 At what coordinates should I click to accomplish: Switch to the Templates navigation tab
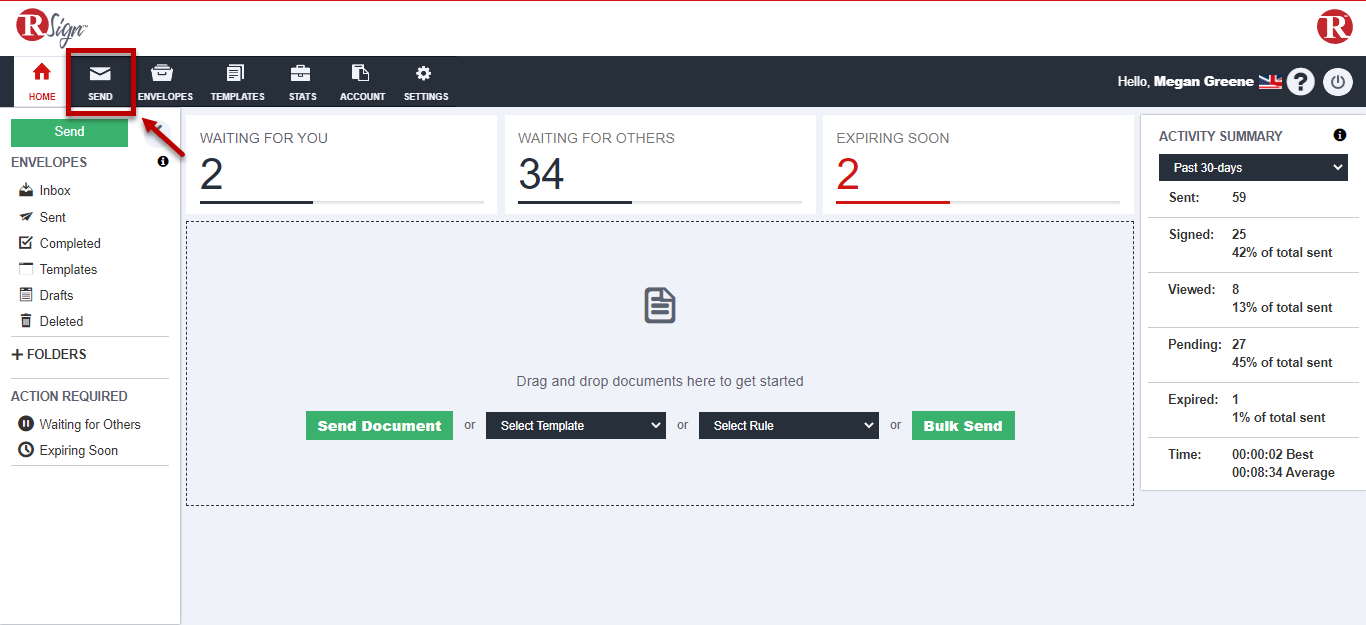[237, 82]
